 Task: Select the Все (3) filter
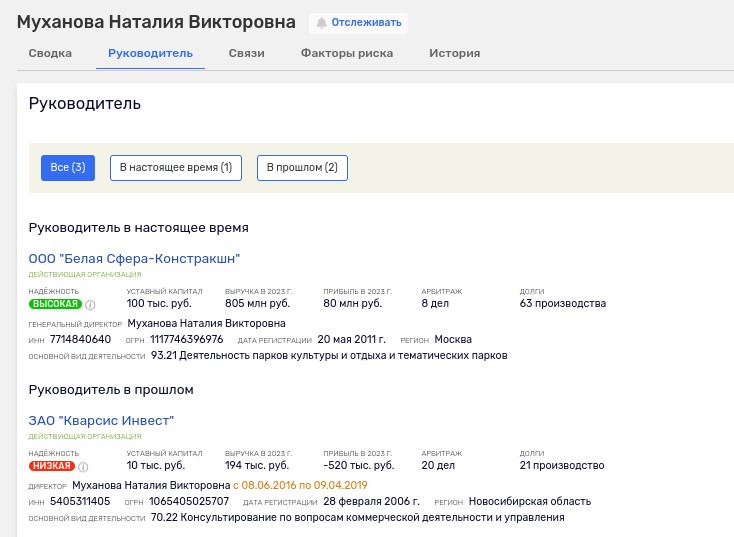[68, 168]
